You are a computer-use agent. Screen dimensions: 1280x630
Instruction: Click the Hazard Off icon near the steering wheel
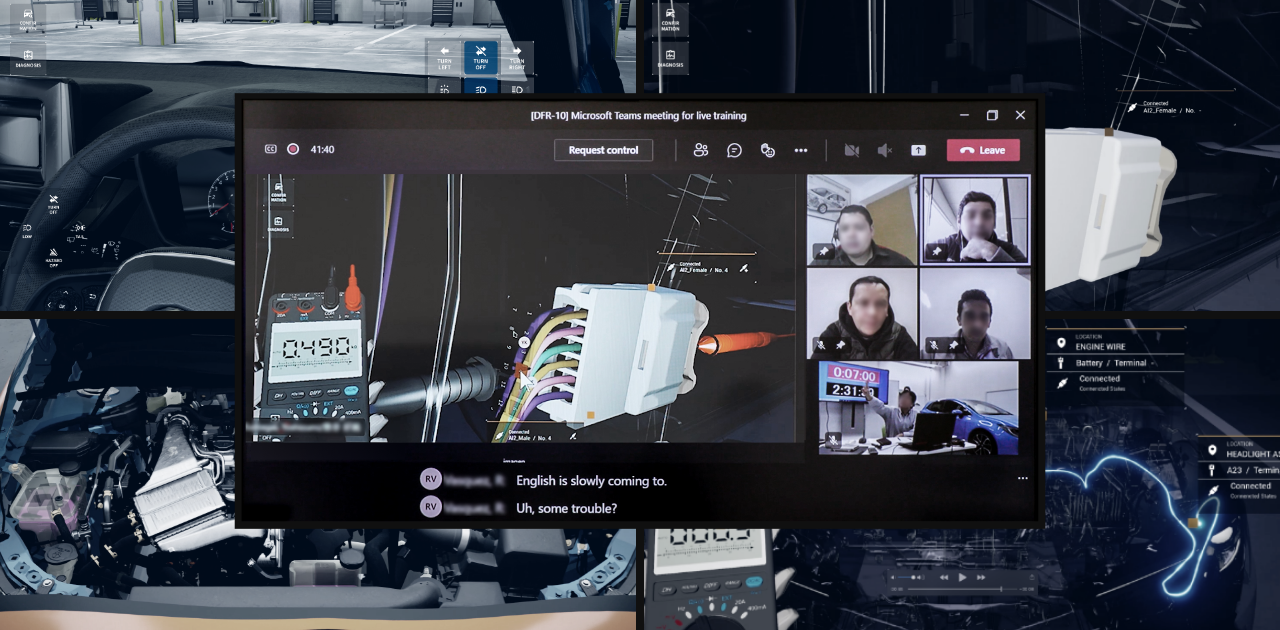(x=53, y=258)
